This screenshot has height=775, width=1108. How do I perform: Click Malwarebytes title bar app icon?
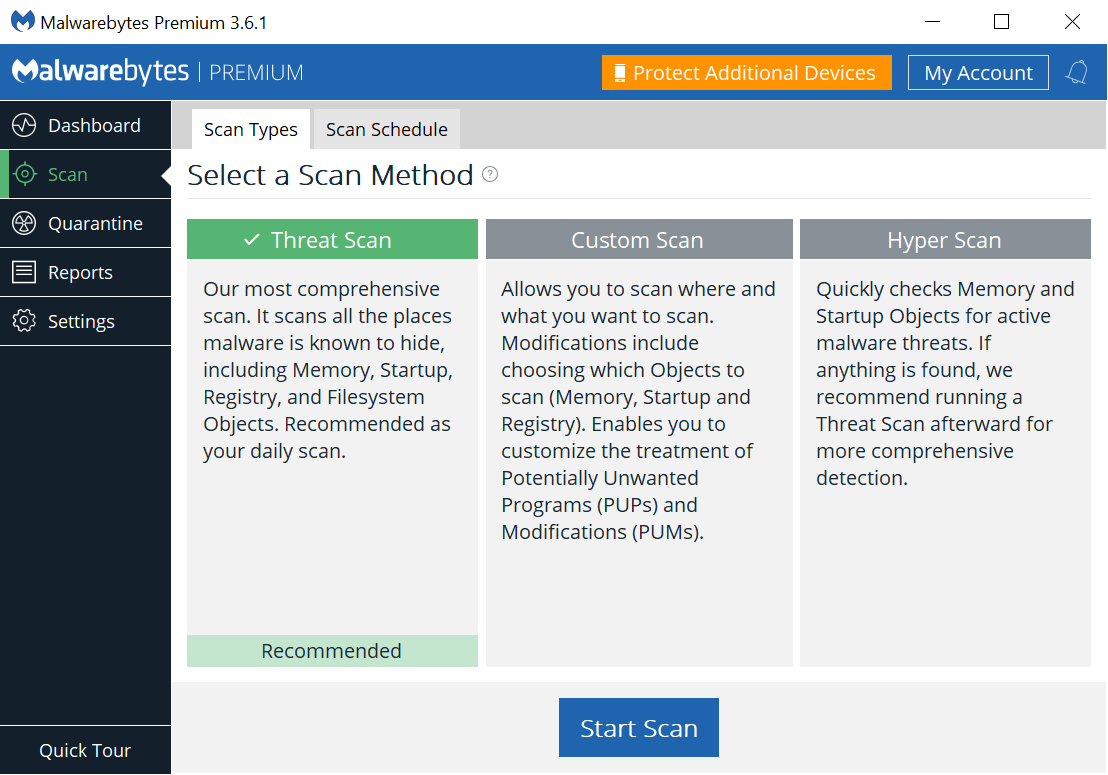pyautogui.click(x=23, y=22)
